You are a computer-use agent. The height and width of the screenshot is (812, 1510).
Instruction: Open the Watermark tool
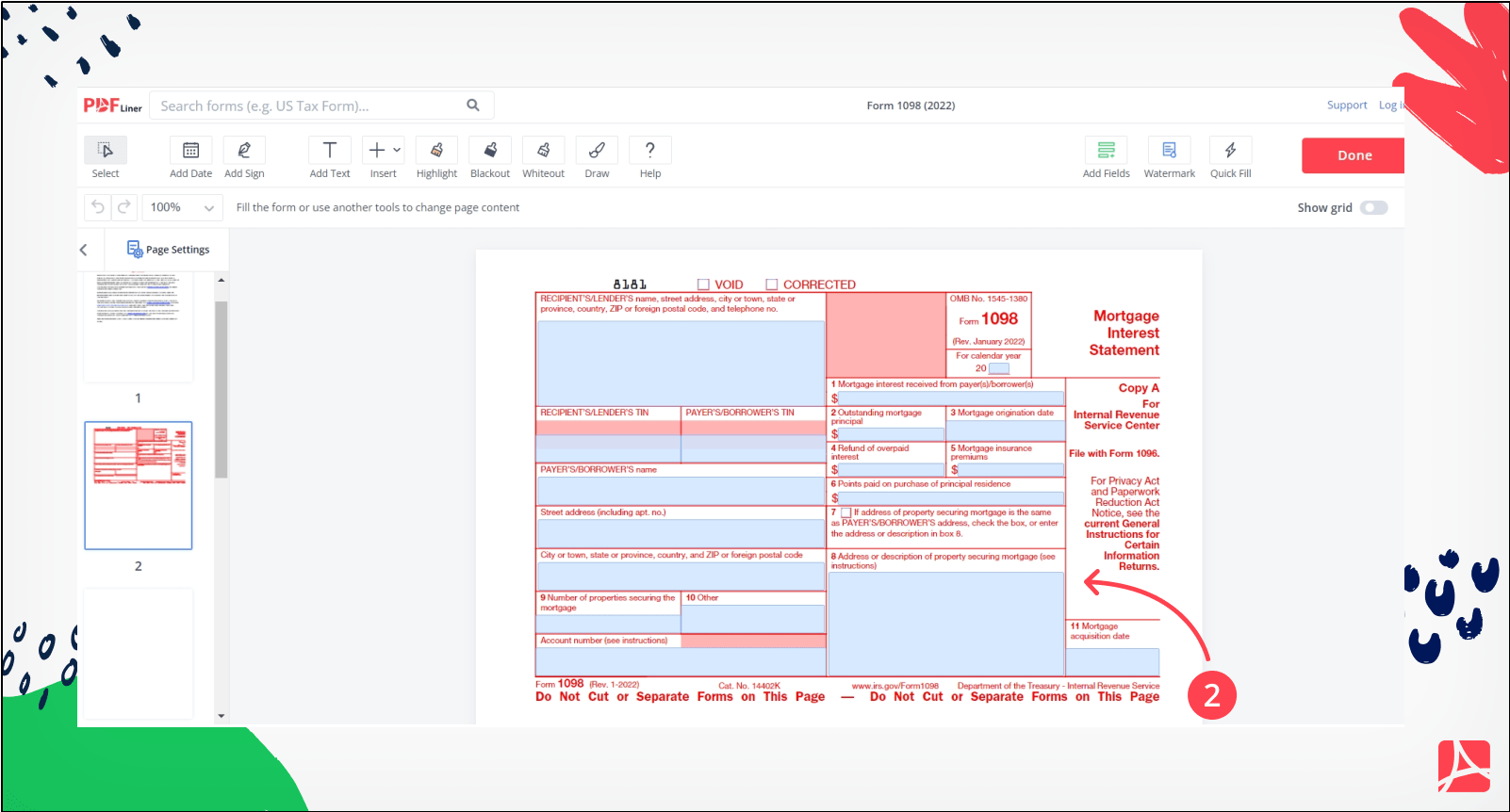[1169, 151]
